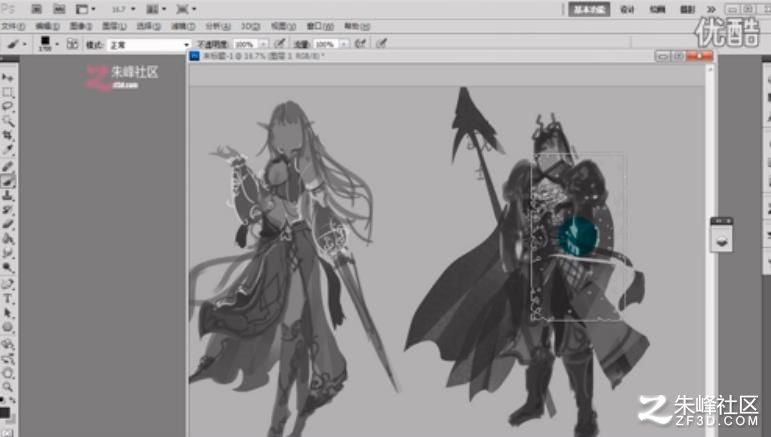The width and height of the screenshot is (771, 437).
Task: Open the 视图 (View) menu
Action: tap(283, 26)
